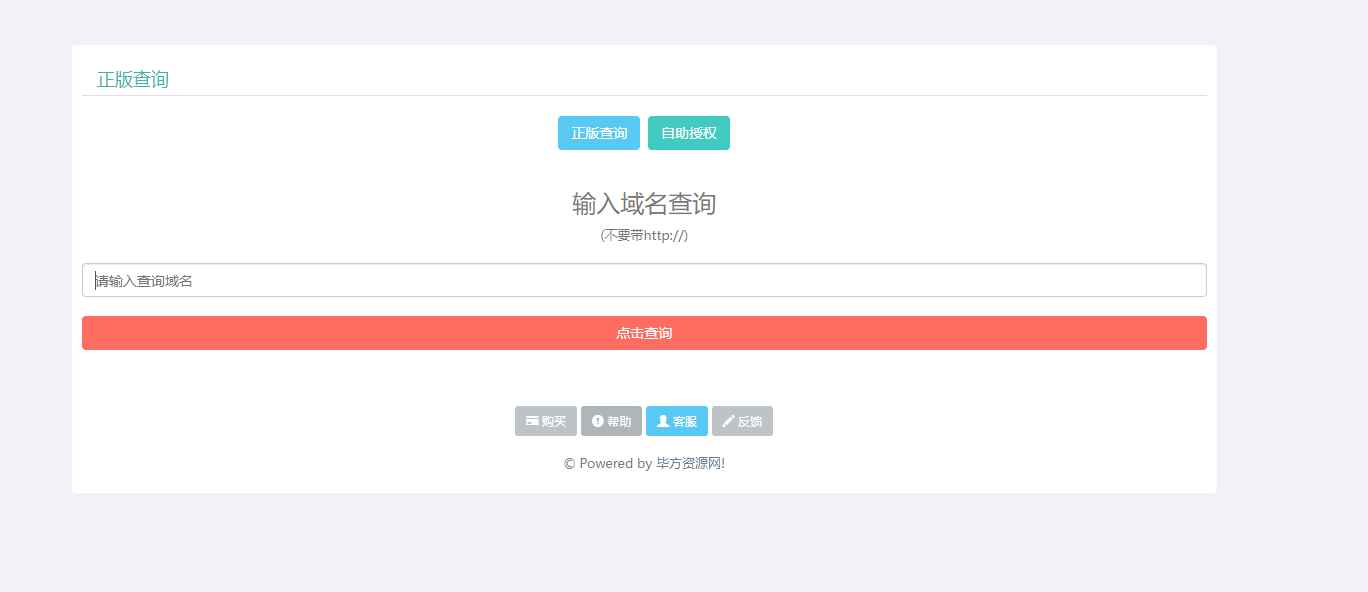Image resolution: width=1368 pixels, height=592 pixels.
Task: Click the red 点击查询 query button
Action: [x=643, y=332]
